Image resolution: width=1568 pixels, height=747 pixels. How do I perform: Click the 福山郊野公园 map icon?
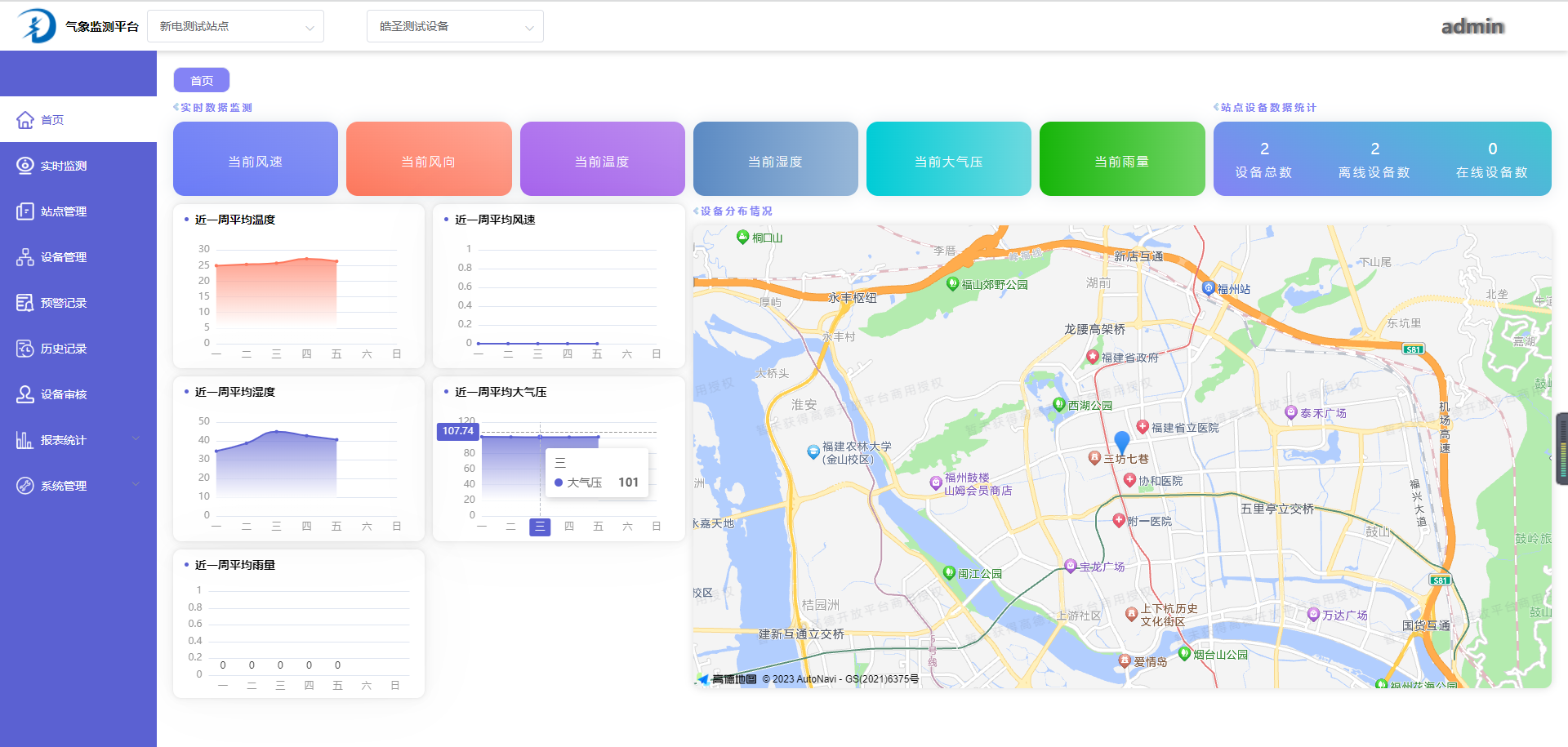pyautogui.click(x=952, y=283)
